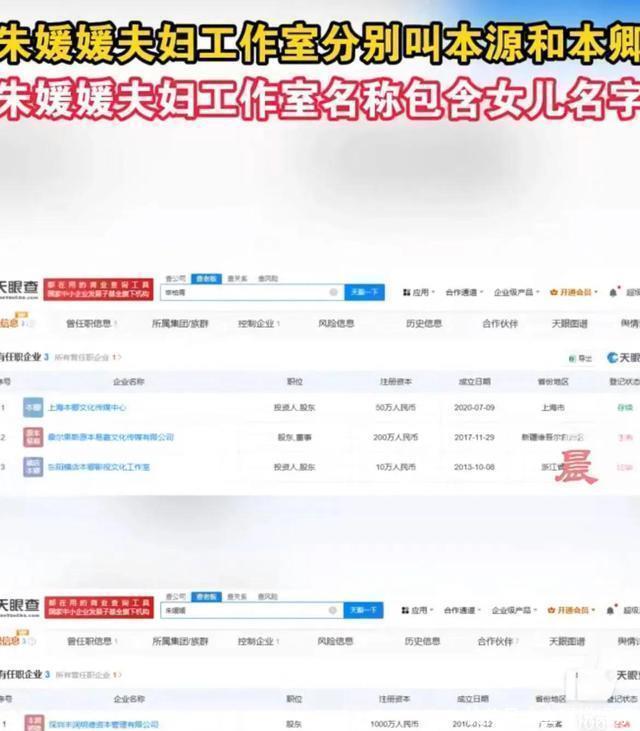Open the 天眼图谱 tab in the 深圳 panel
Image resolution: width=640 pixels, height=731 pixels.
(567, 641)
